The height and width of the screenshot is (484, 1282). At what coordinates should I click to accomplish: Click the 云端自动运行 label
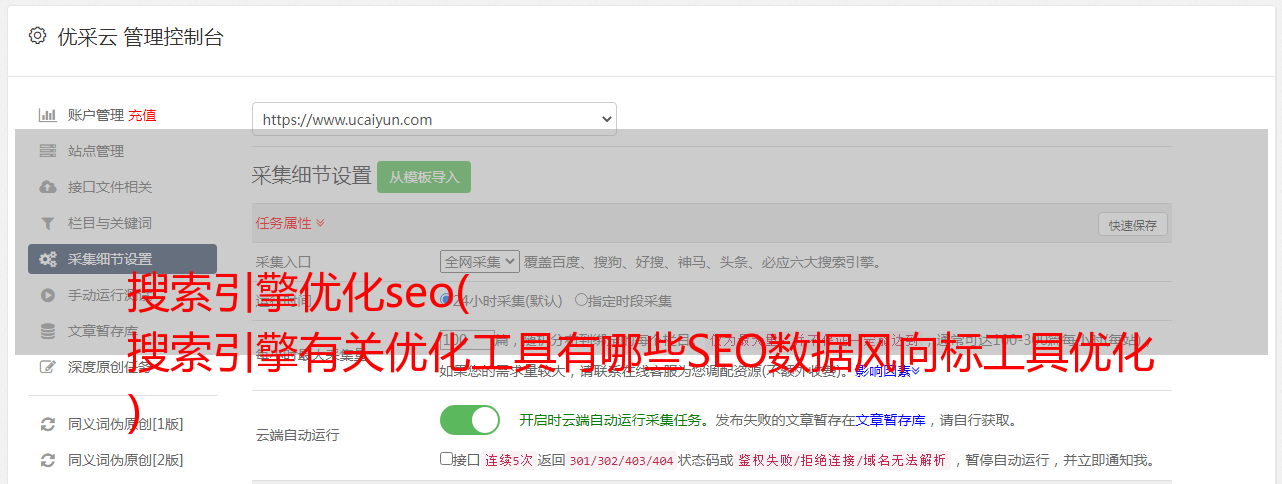point(298,435)
